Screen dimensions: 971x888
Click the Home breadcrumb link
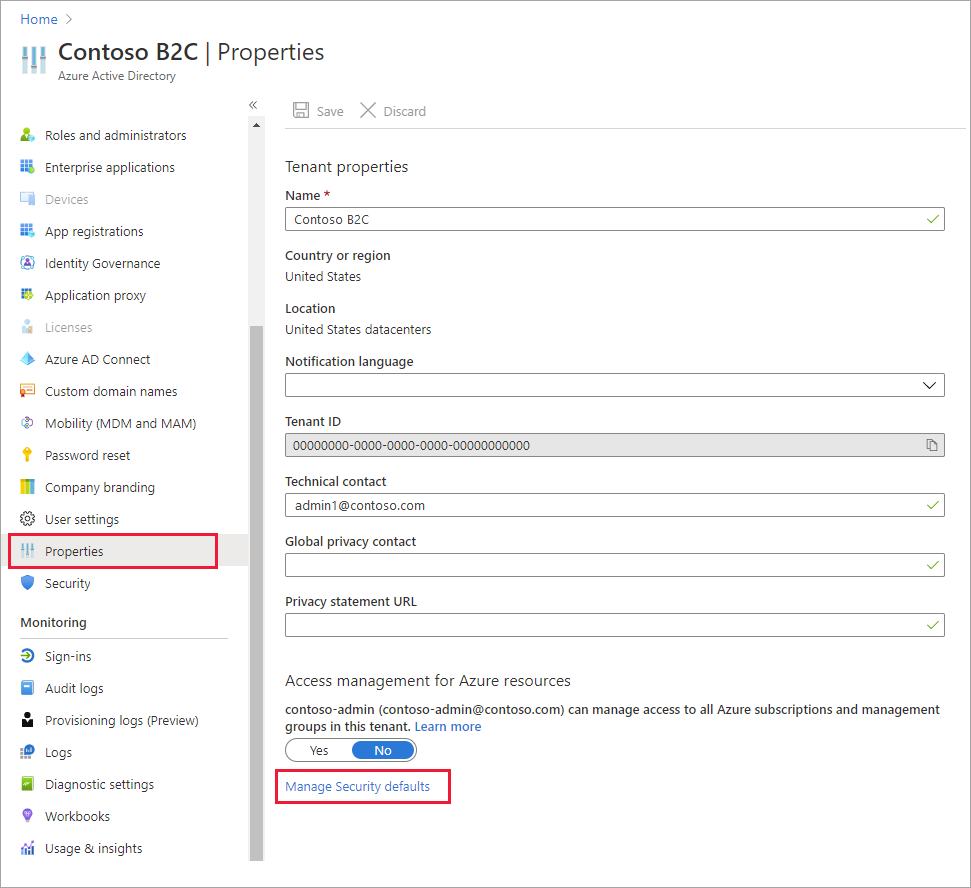[x=39, y=19]
